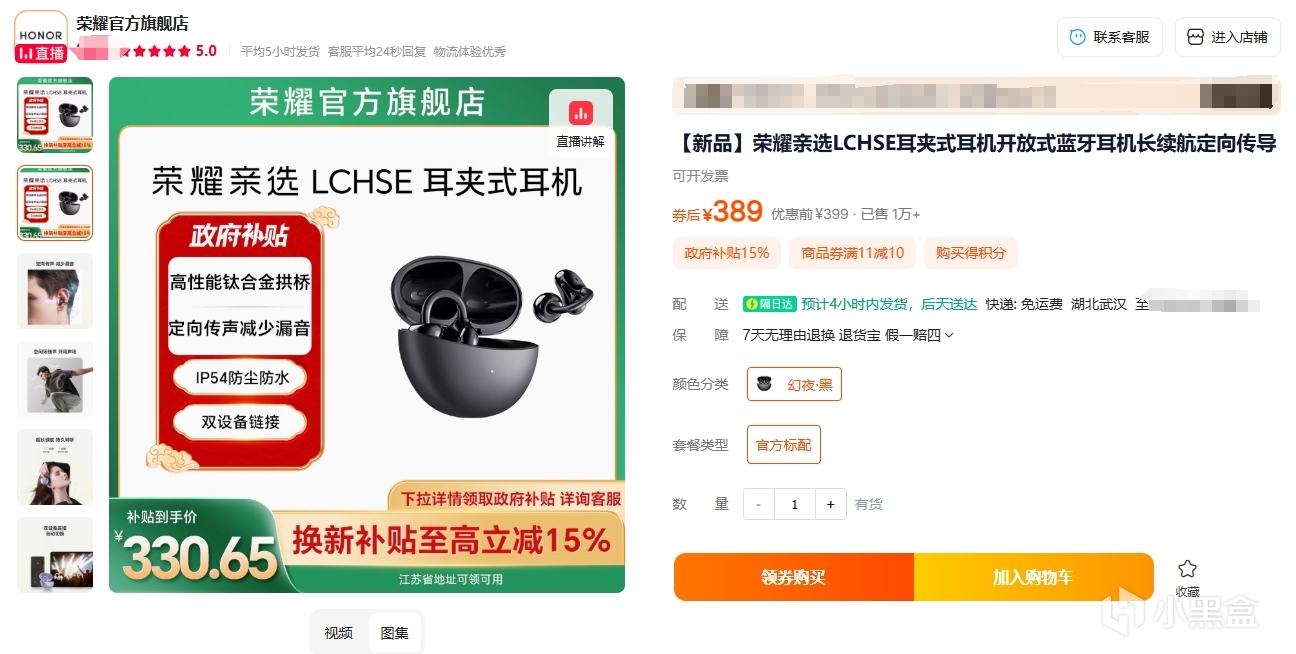Select the 官方标配 package option
This screenshot has height=654, width=1296.
pos(784,445)
